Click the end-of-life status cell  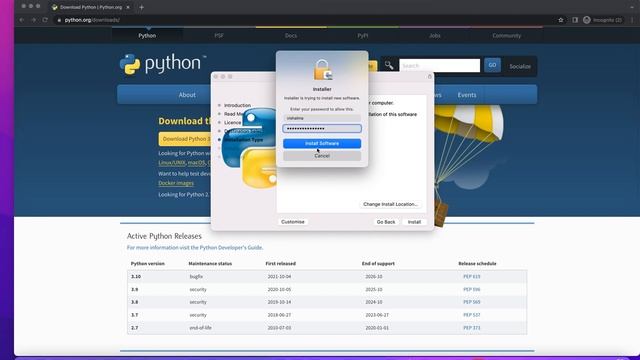click(x=200, y=328)
